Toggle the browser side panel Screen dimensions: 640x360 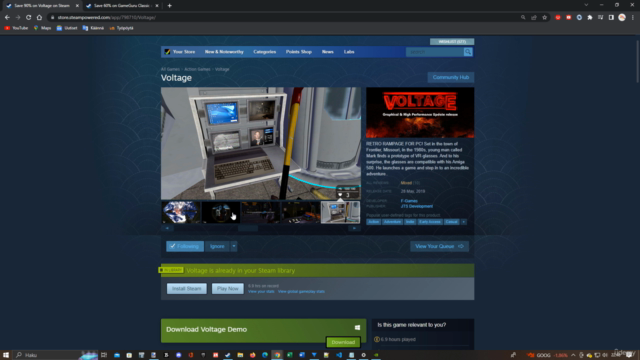[611, 18]
